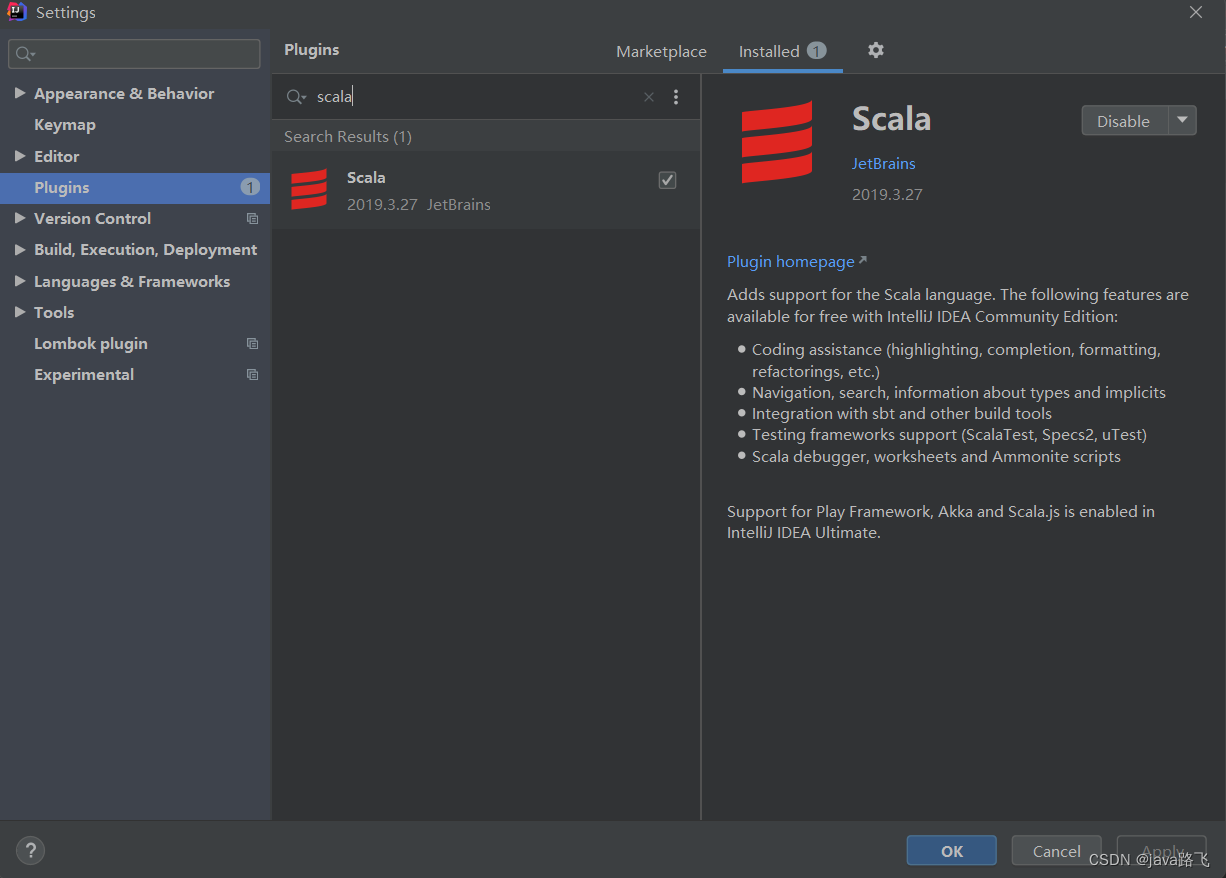Click the Search Results (1) header
The height and width of the screenshot is (878, 1226).
pyautogui.click(x=348, y=137)
